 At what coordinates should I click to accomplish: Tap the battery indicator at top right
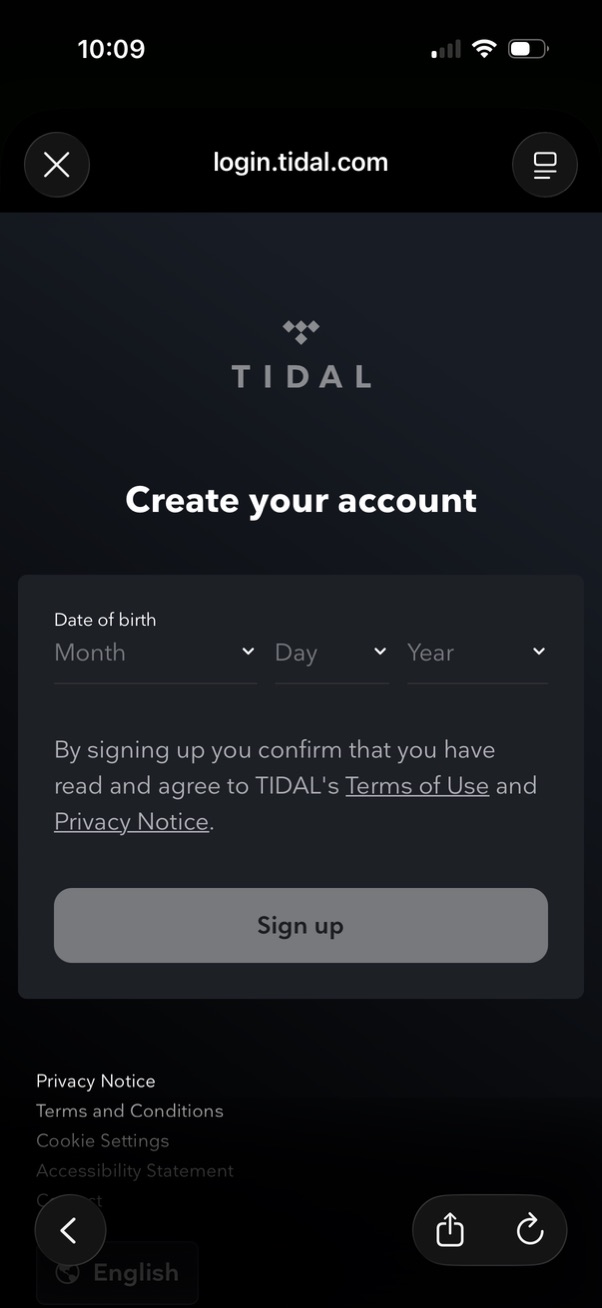pos(526,47)
